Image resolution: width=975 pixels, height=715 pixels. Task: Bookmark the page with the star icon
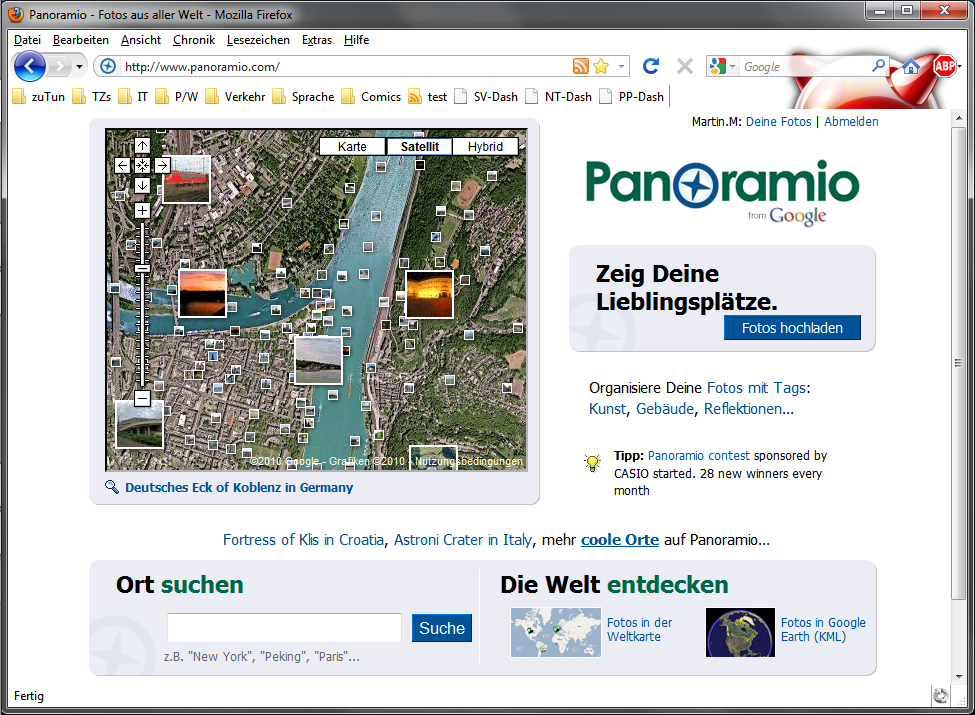(601, 66)
